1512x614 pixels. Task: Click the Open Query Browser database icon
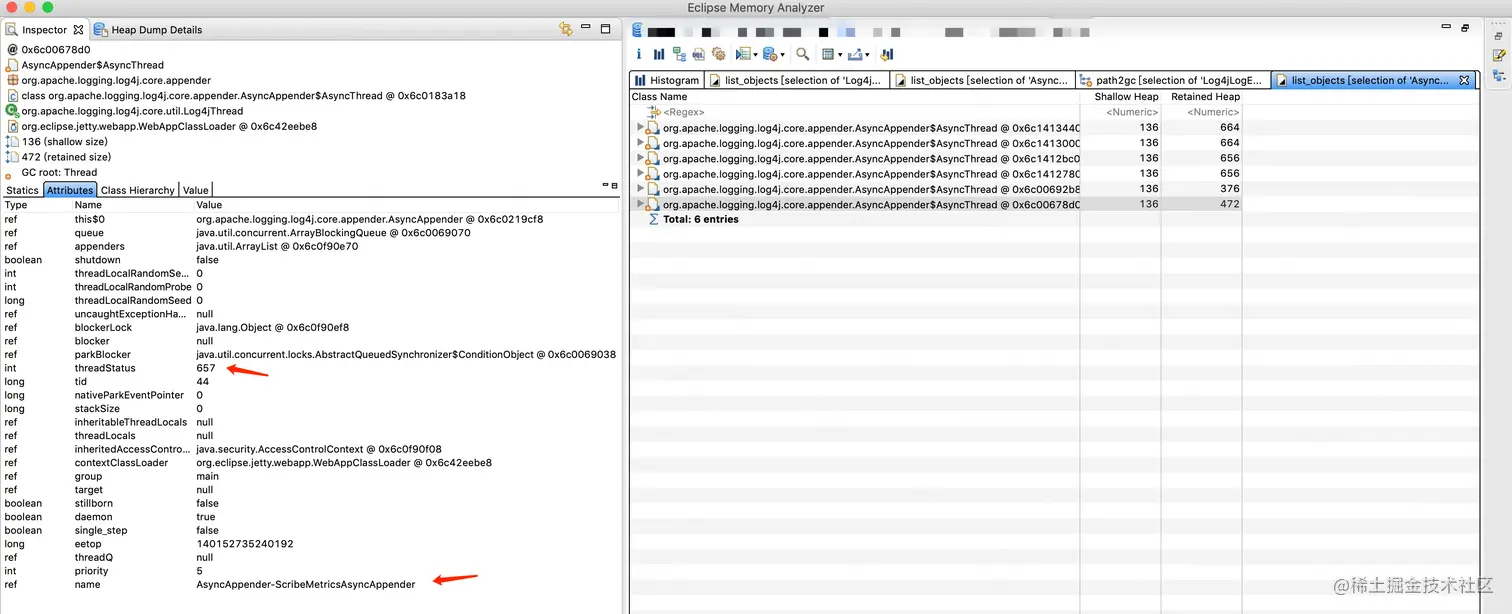pos(770,54)
